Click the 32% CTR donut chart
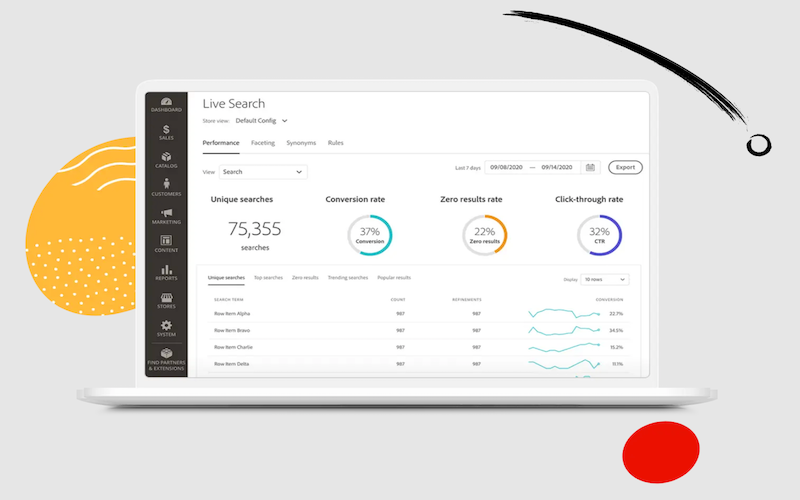Image resolution: width=800 pixels, height=500 pixels. click(x=599, y=235)
